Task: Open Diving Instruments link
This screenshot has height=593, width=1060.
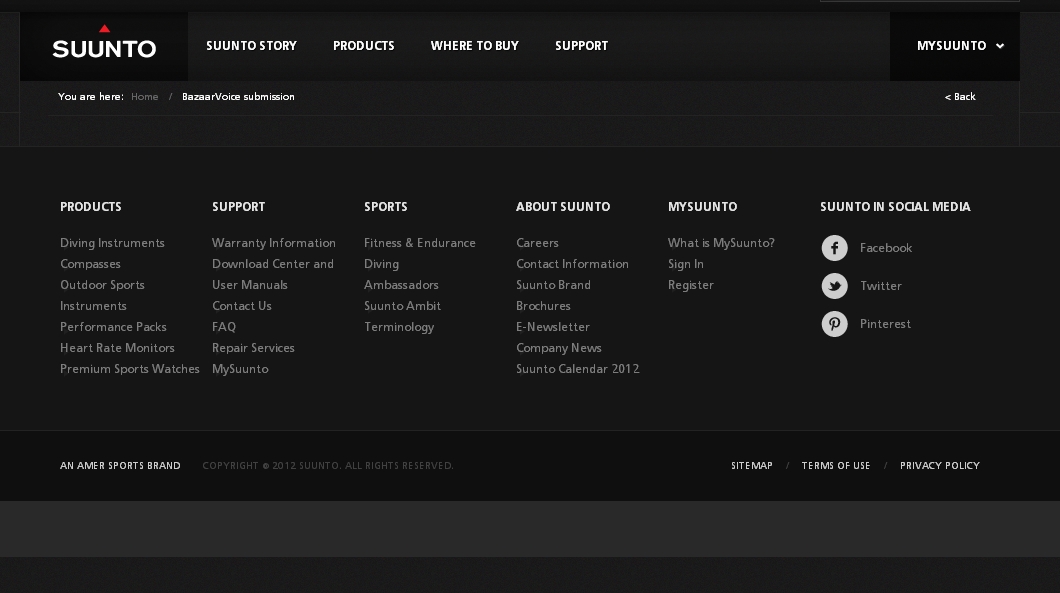Action: (112, 243)
